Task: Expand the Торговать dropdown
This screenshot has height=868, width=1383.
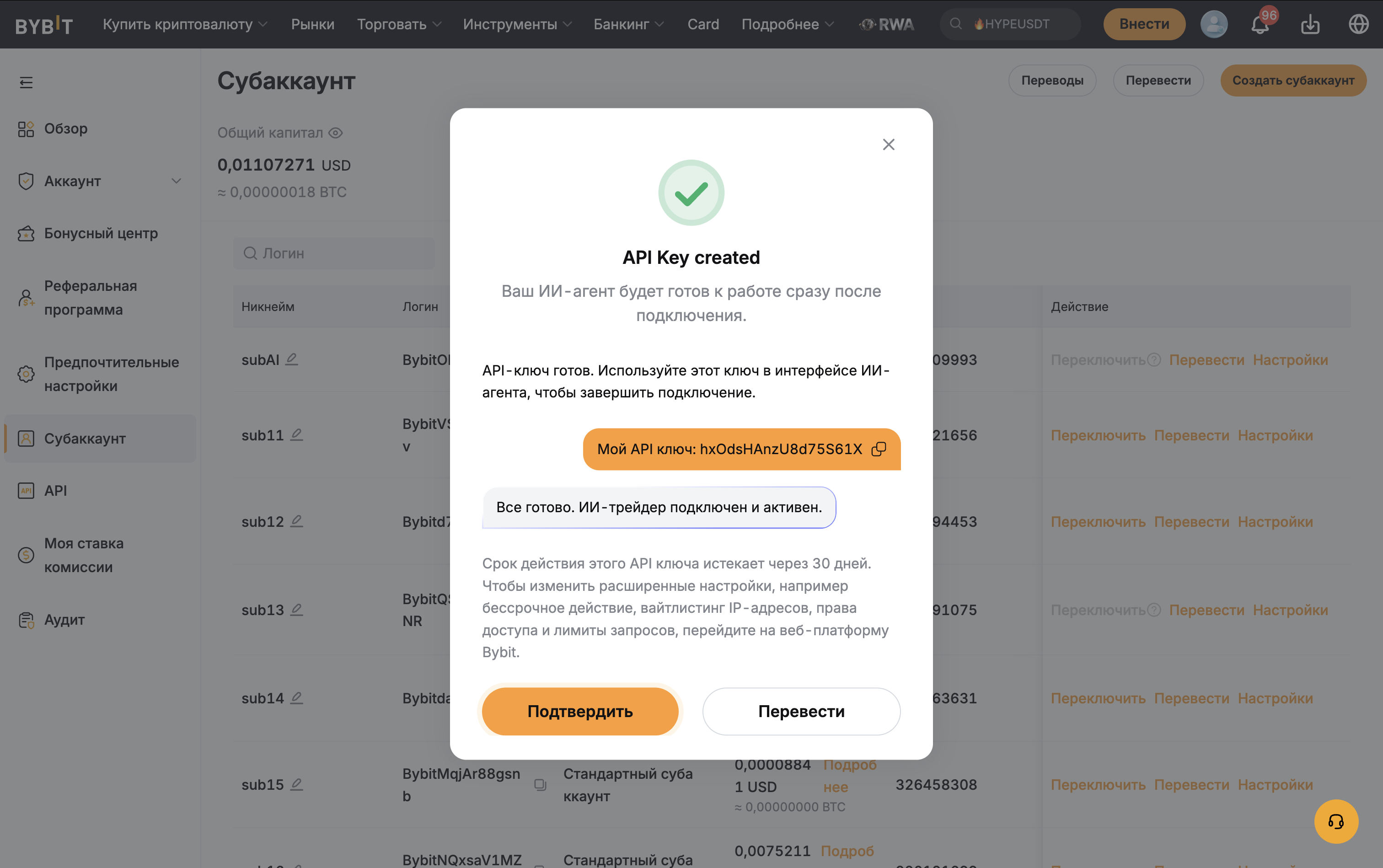Action: [399, 24]
